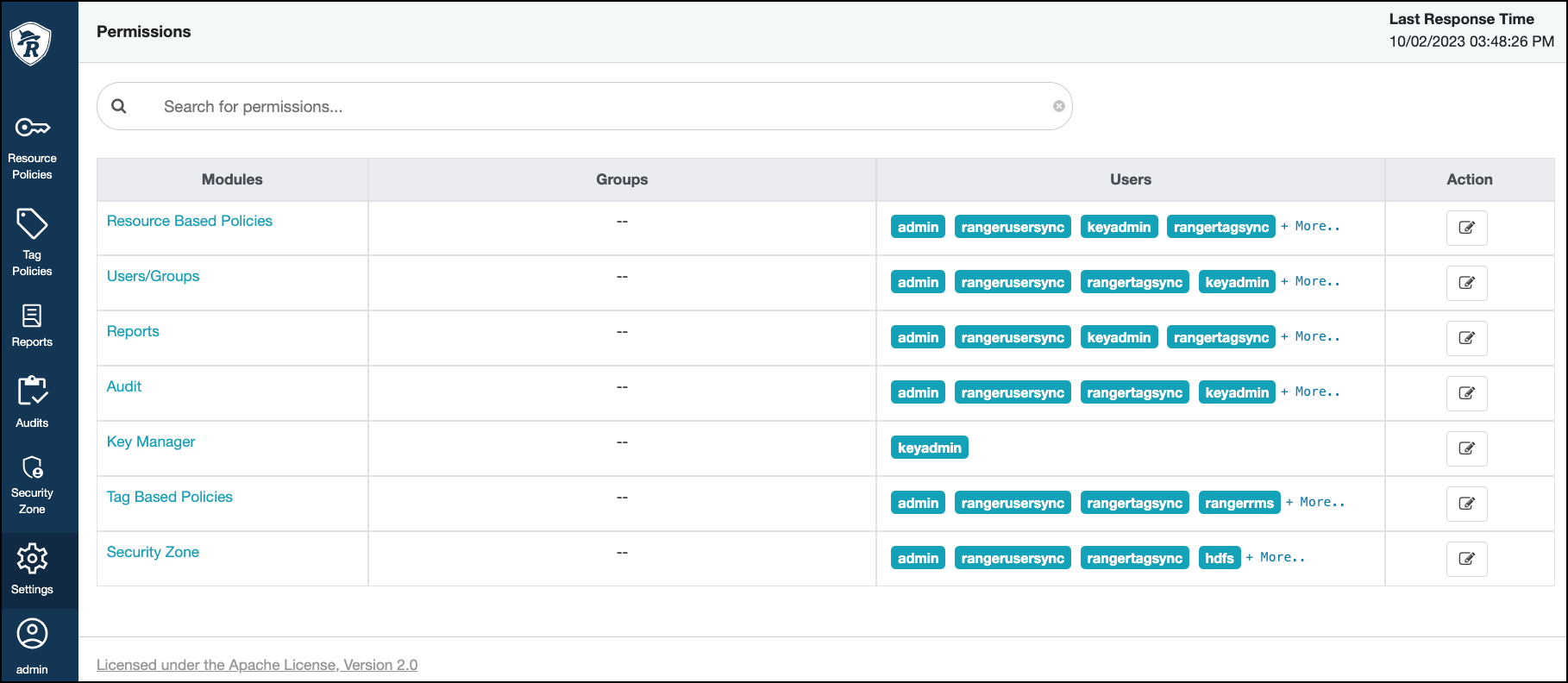
Task: Open the Settings gear in the sidebar
Action: (x=32, y=569)
